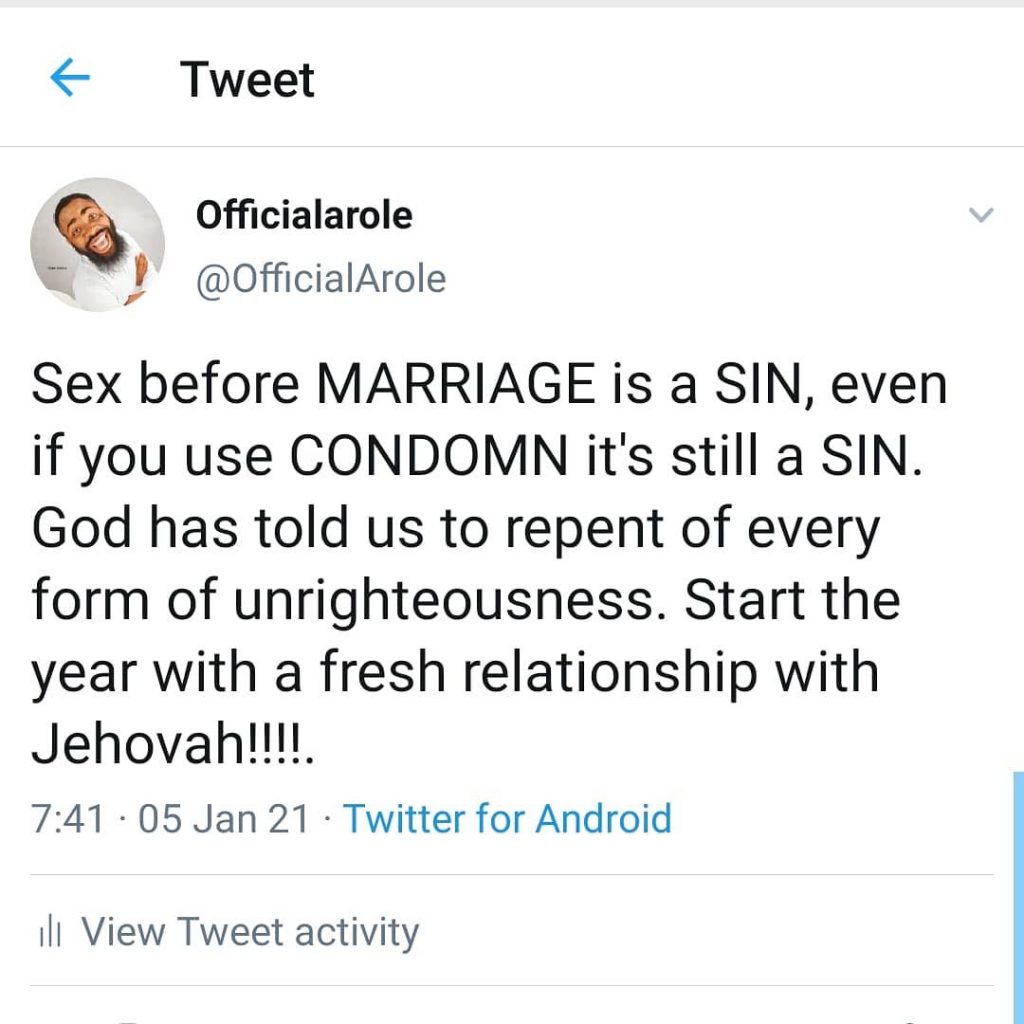Click the word Jehovah in the tweet
The height and width of the screenshot is (1024, 1024).
(138, 744)
